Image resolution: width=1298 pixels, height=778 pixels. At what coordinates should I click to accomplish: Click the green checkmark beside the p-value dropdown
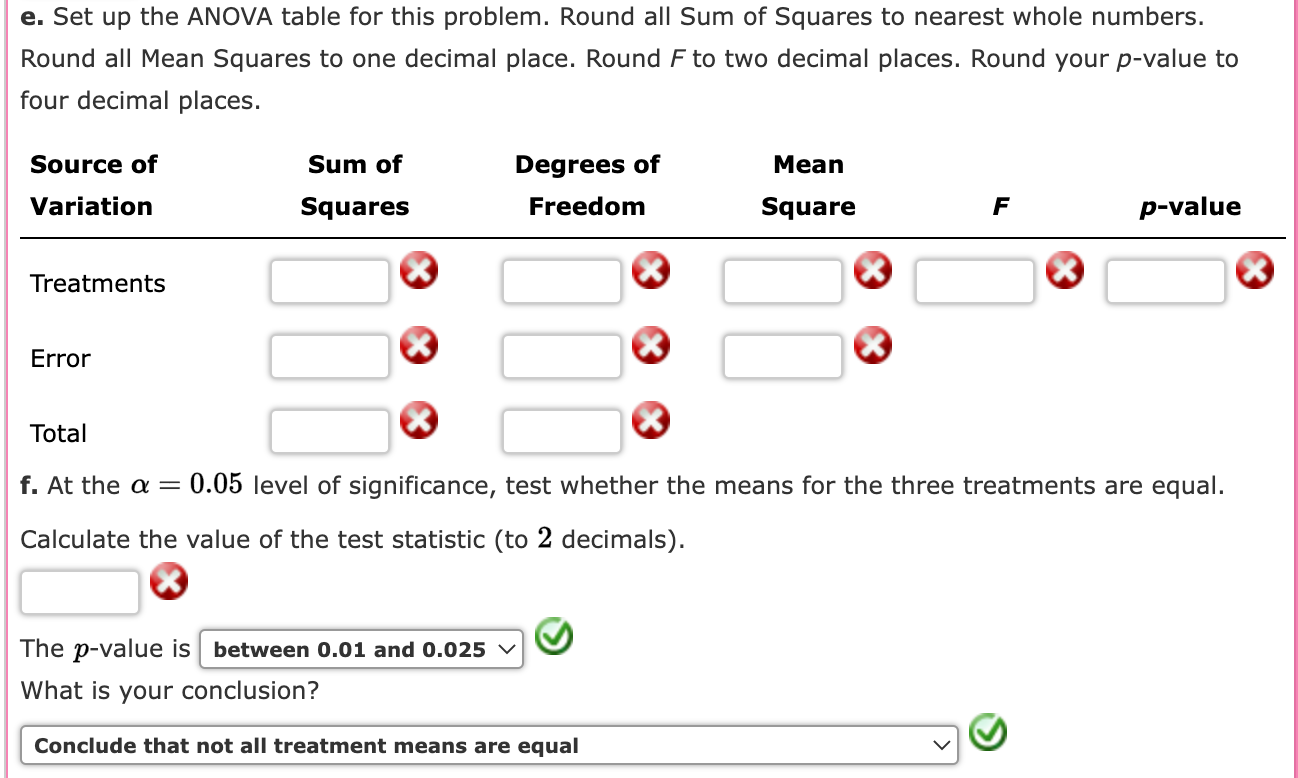pos(553,638)
